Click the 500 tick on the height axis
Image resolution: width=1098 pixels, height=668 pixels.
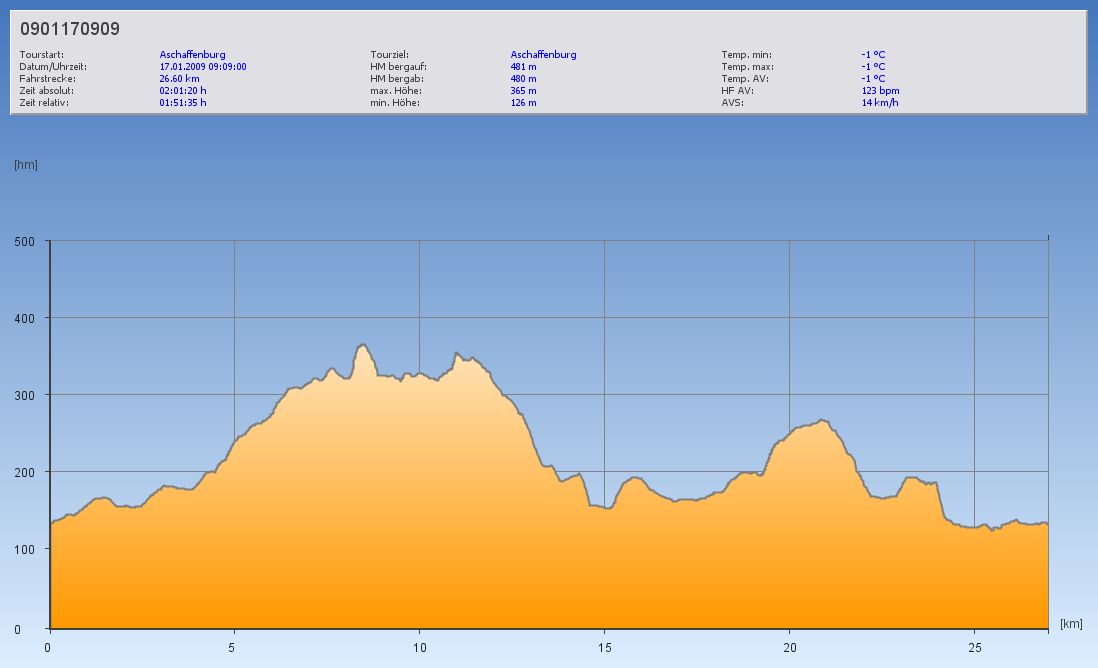click(x=24, y=241)
